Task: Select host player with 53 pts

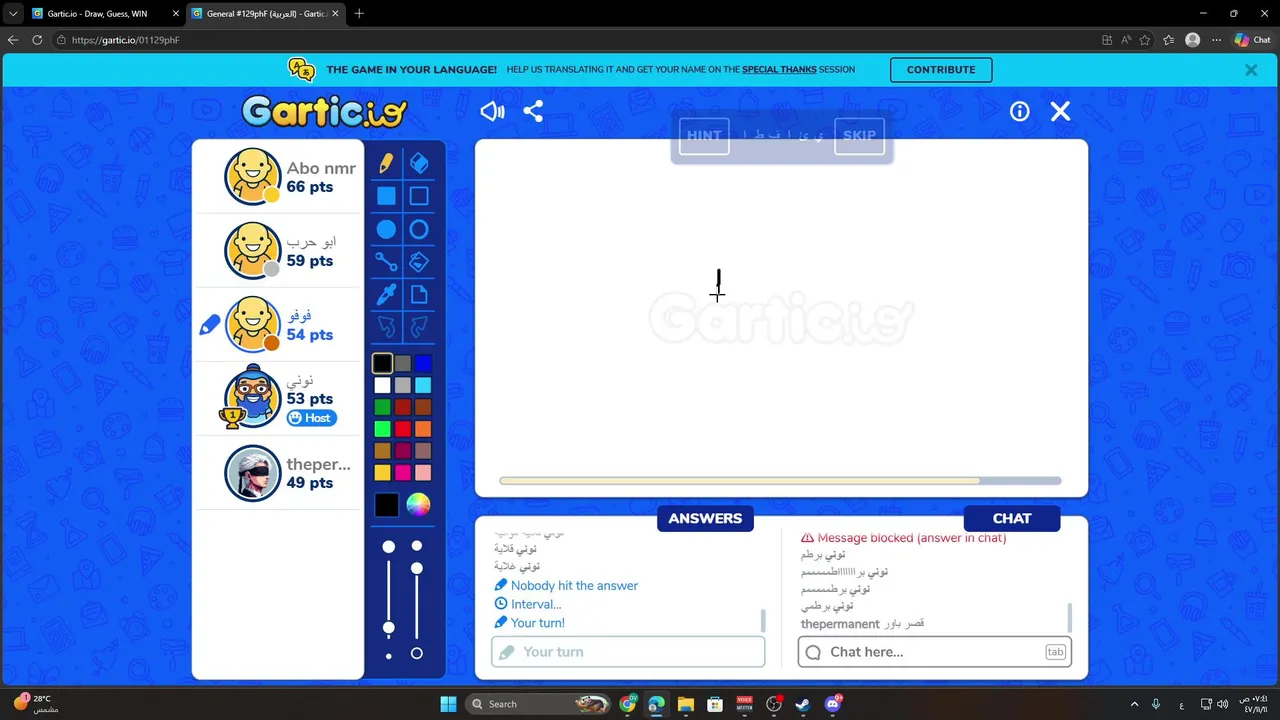Action: pyautogui.click(x=278, y=398)
